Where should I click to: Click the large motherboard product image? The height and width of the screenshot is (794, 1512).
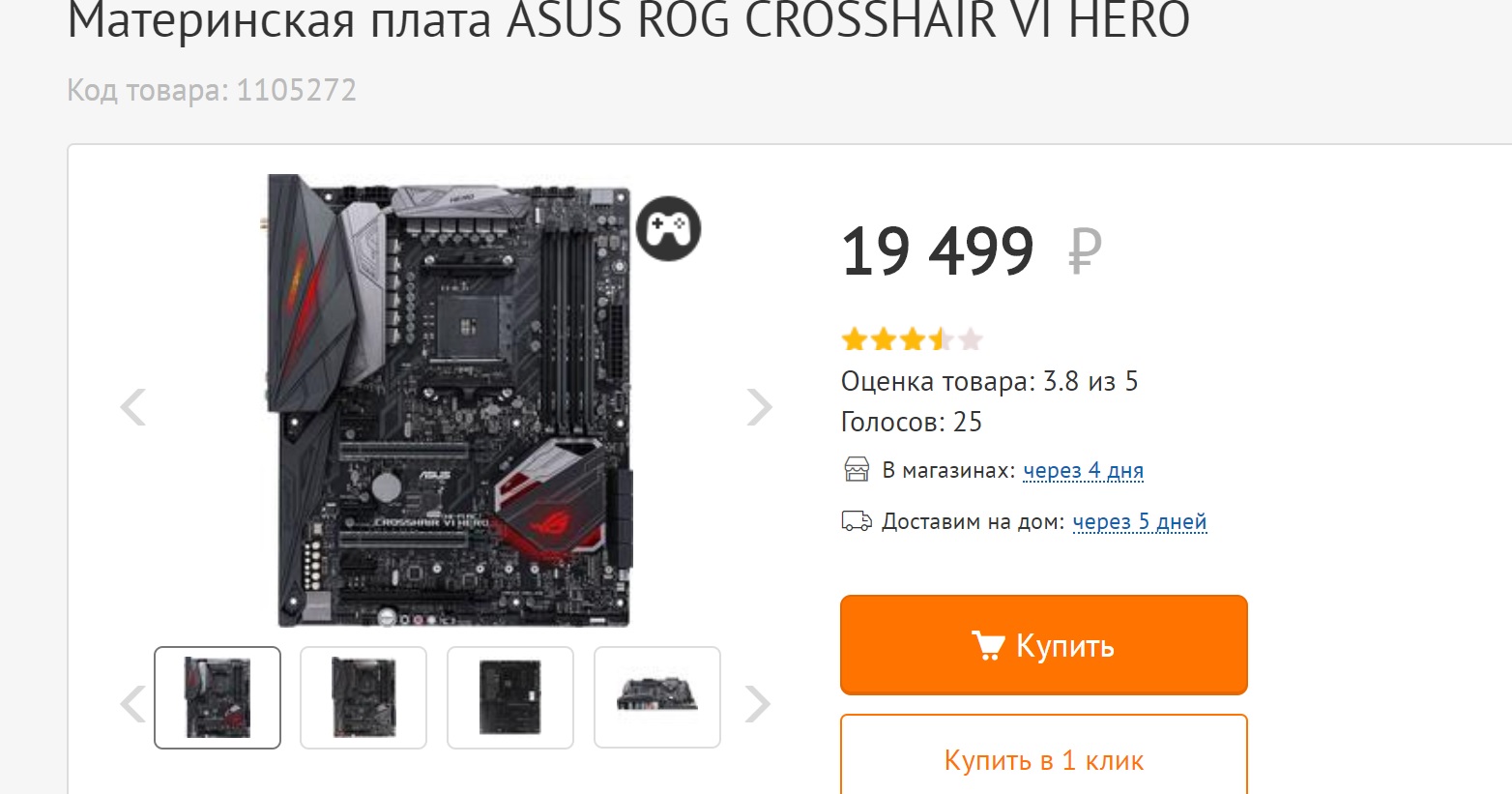pyautogui.click(x=449, y=400)
